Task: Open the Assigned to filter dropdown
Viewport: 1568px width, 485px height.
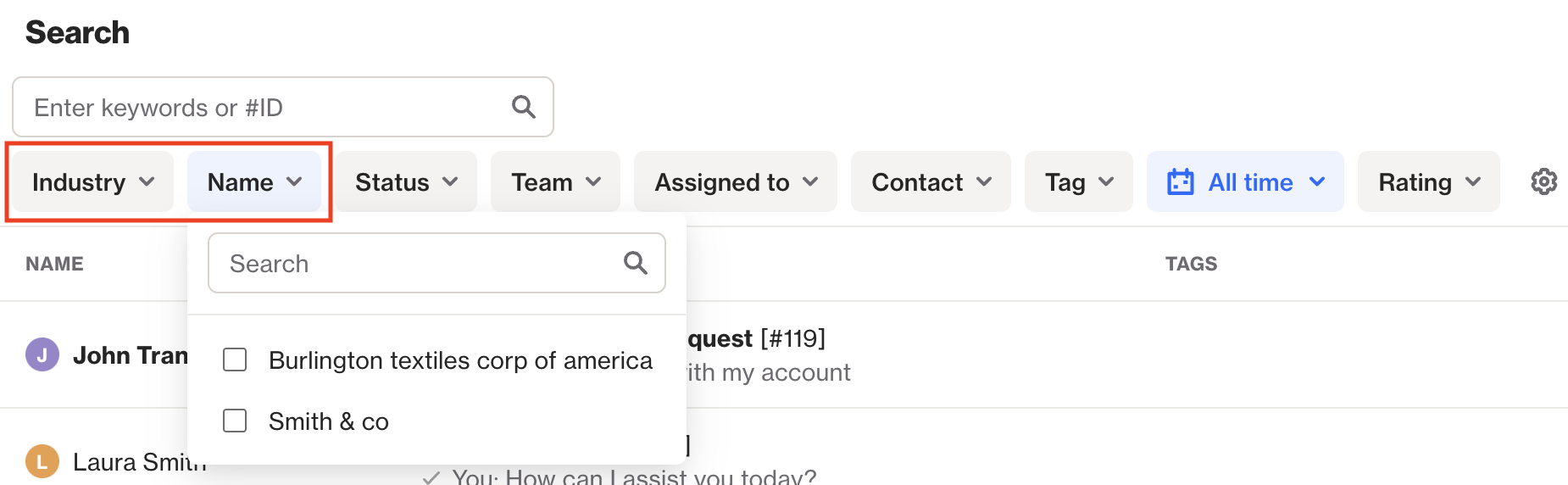Action: point(736,181)
